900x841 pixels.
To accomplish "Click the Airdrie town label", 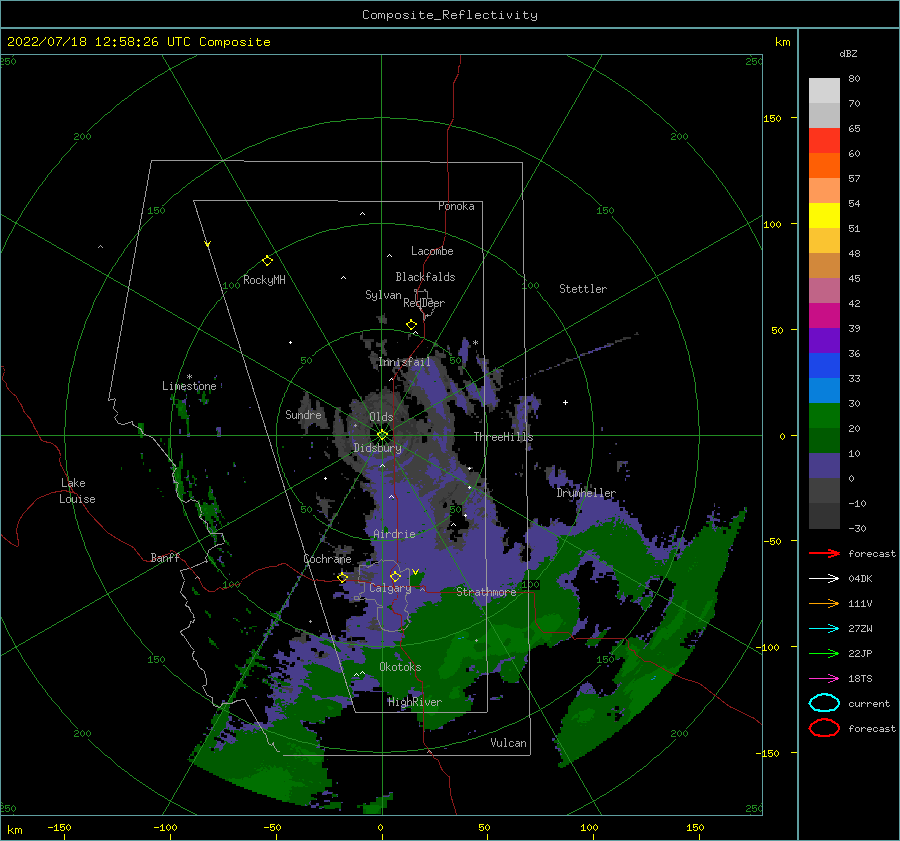I will 394,534.
